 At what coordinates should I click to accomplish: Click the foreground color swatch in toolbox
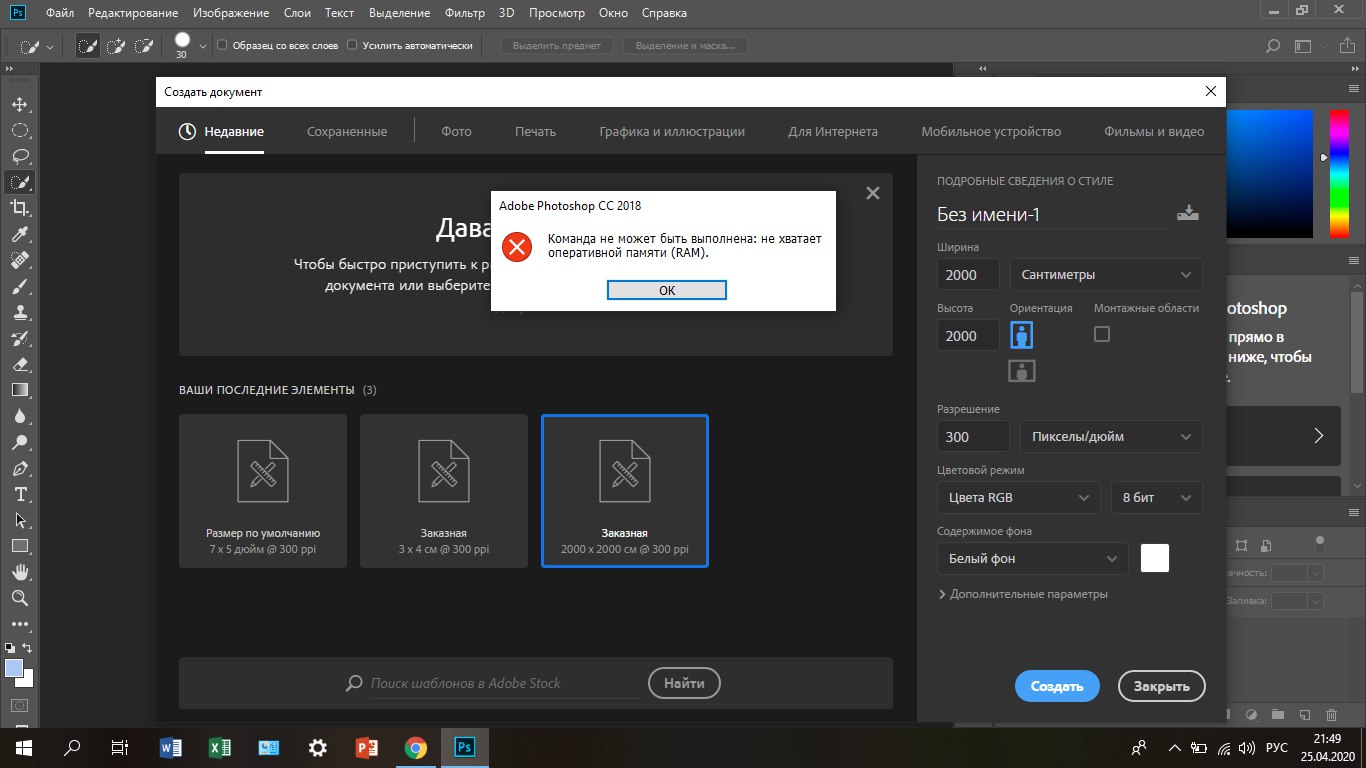(x=14, y=668)
